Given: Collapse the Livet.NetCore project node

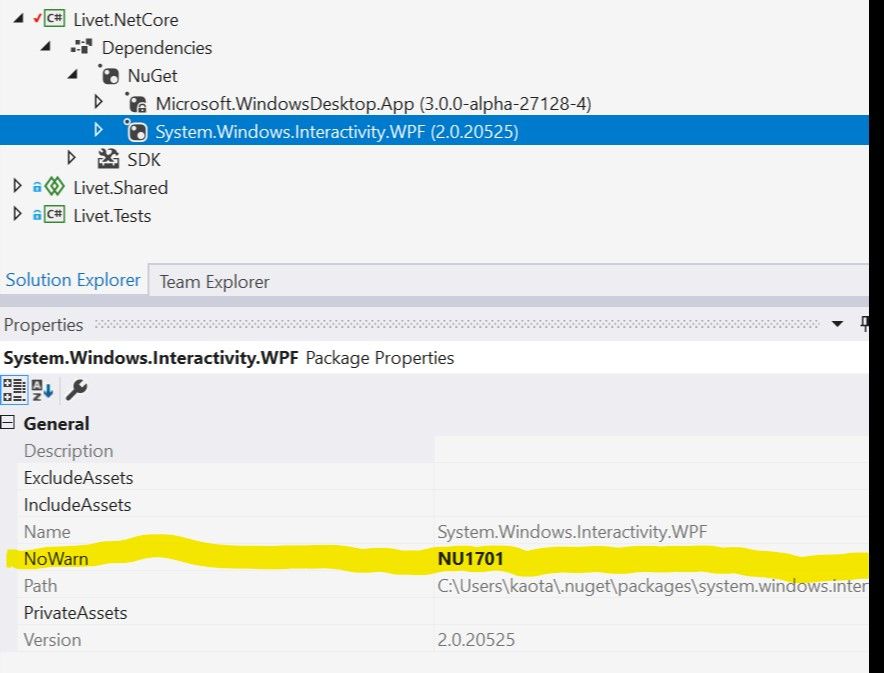Looking at the screenshot, I should point(19,19).
